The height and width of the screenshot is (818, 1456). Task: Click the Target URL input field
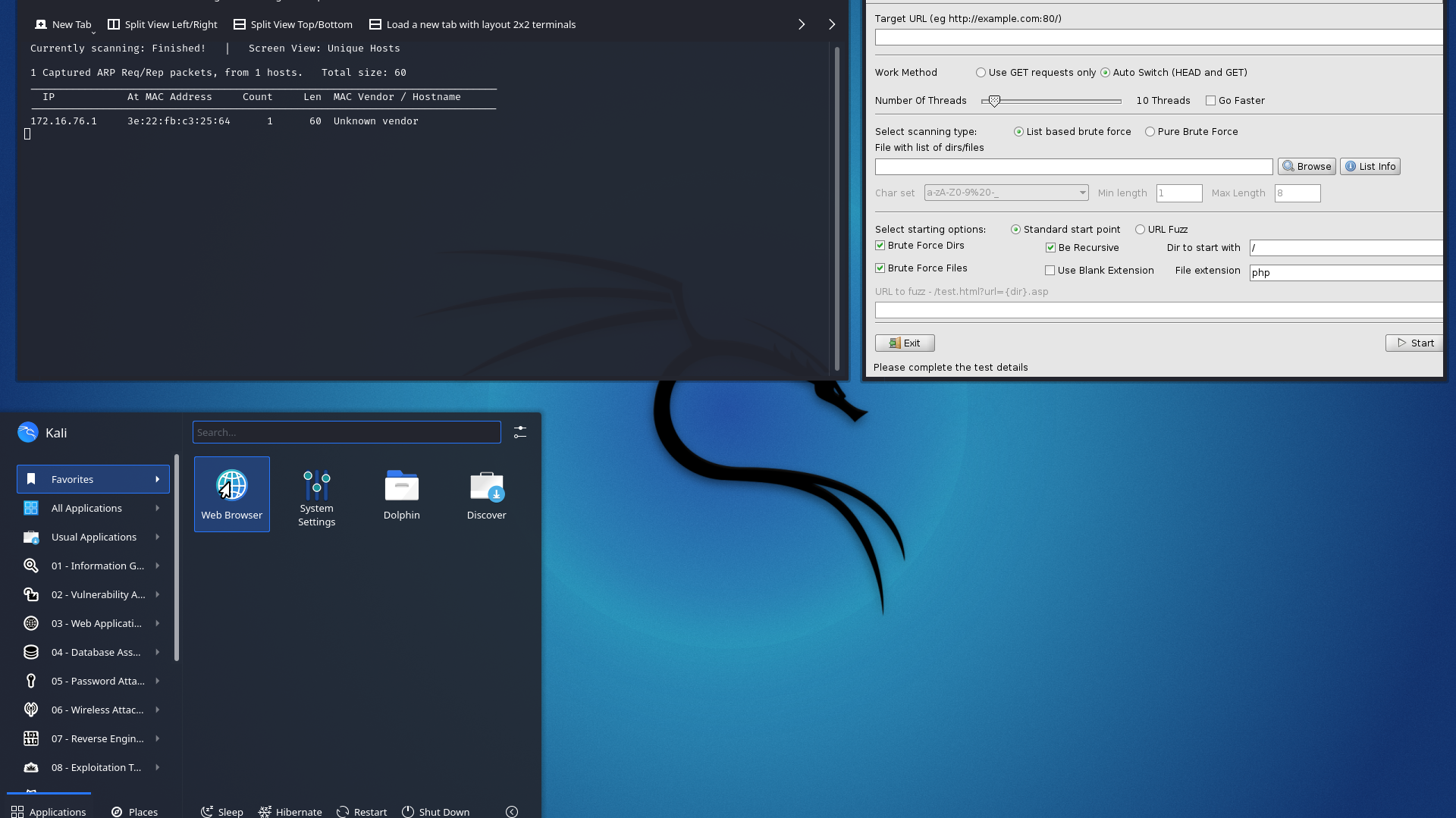(x=1158, y=37)
